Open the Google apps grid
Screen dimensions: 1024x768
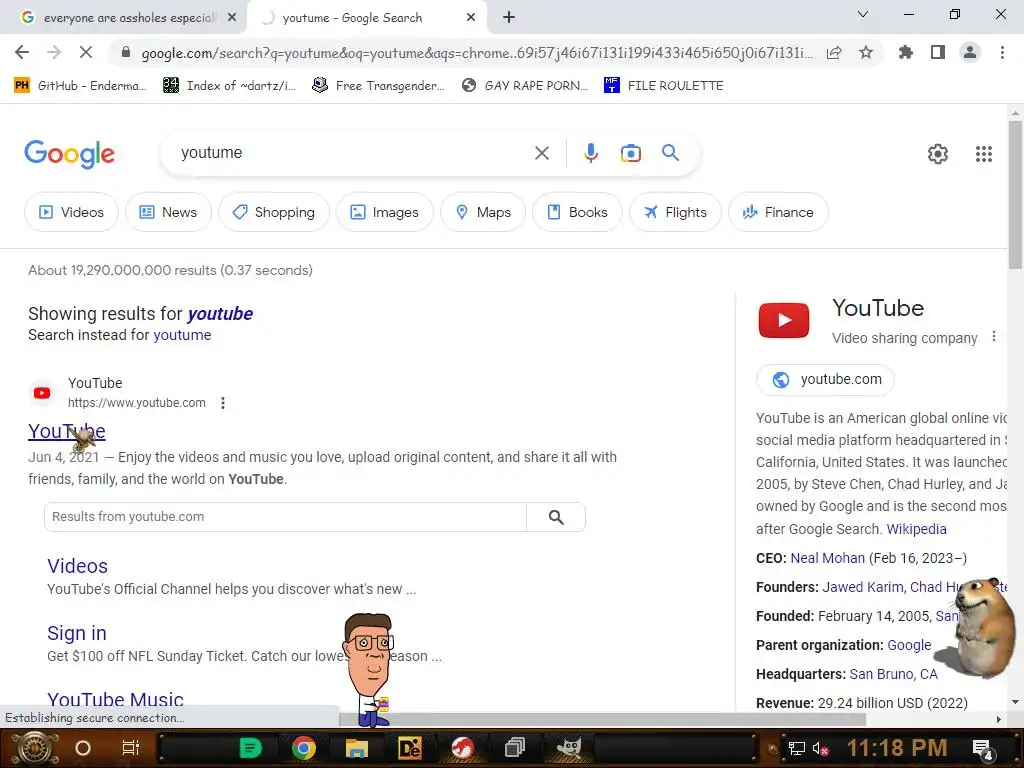point(984,153)
